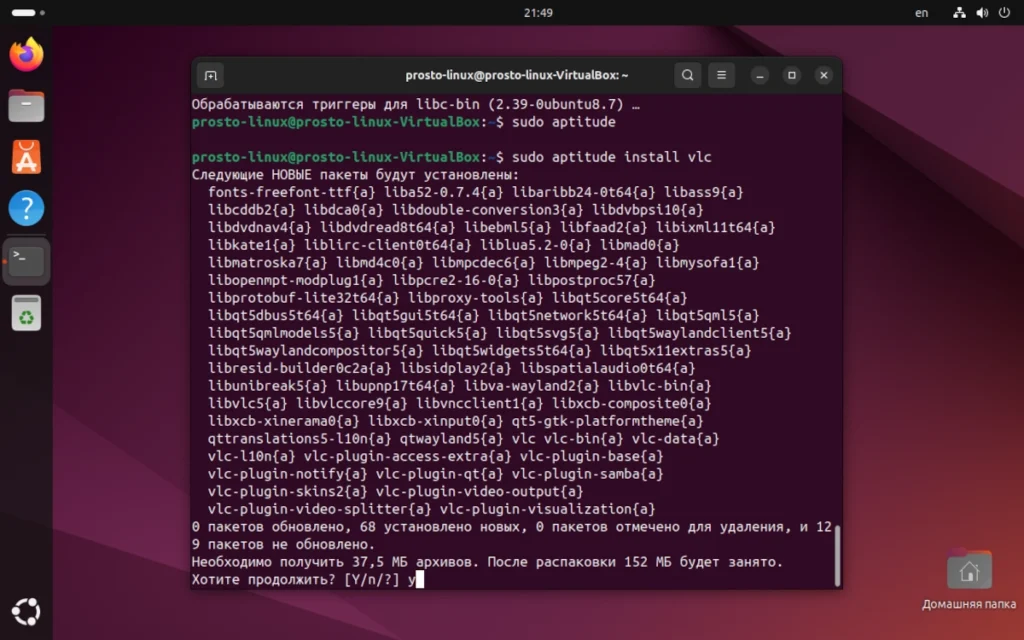Click 'fonts-freefont-ttf{a}' package name

(x=292, y=192)
